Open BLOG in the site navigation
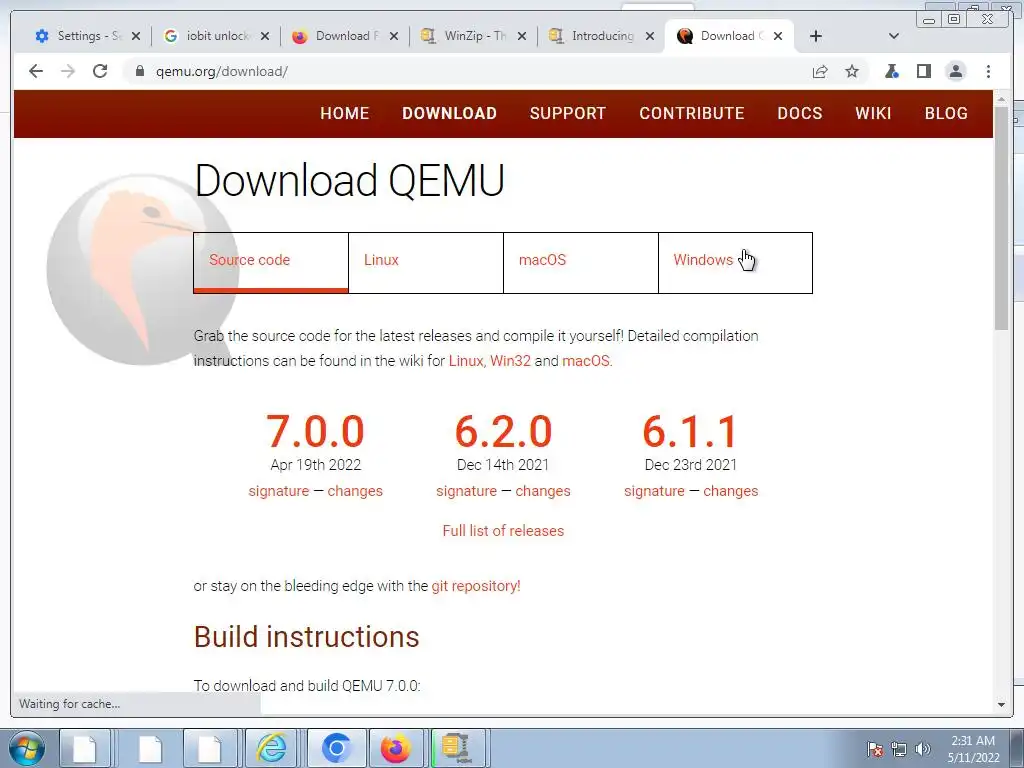 coord(946,113)
